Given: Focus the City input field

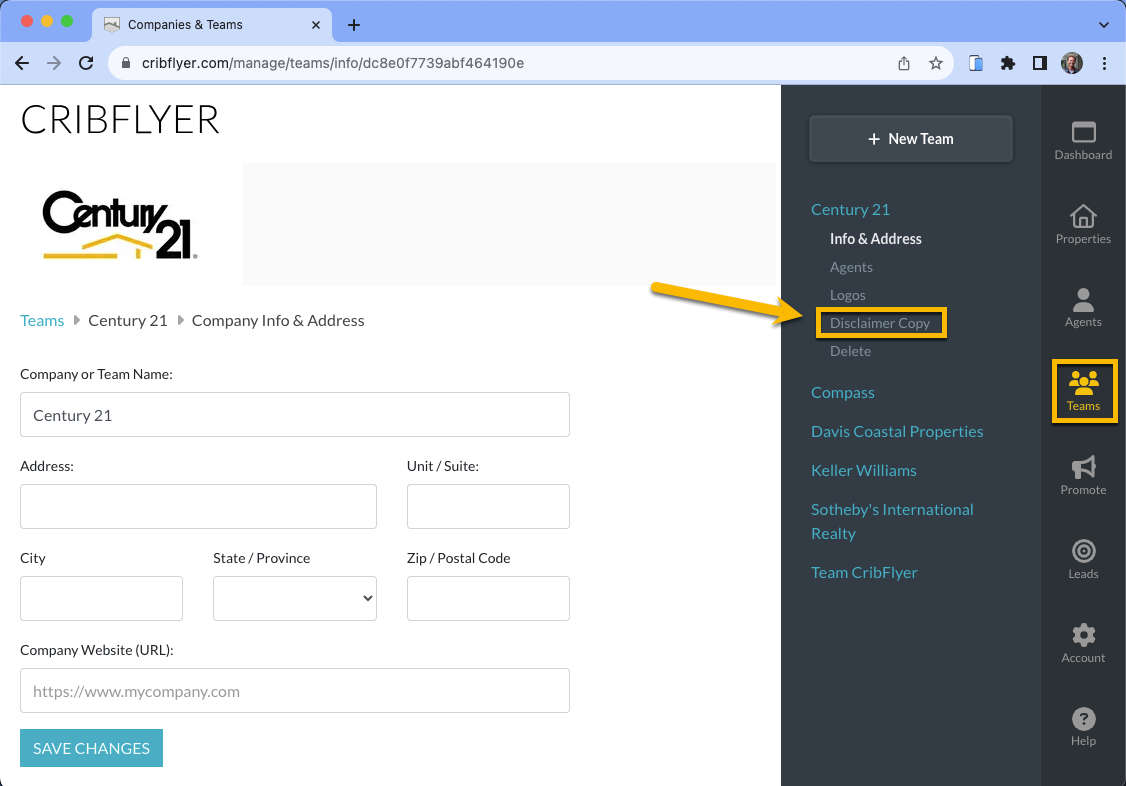Looking at the screenshot, I should [101, 598].
